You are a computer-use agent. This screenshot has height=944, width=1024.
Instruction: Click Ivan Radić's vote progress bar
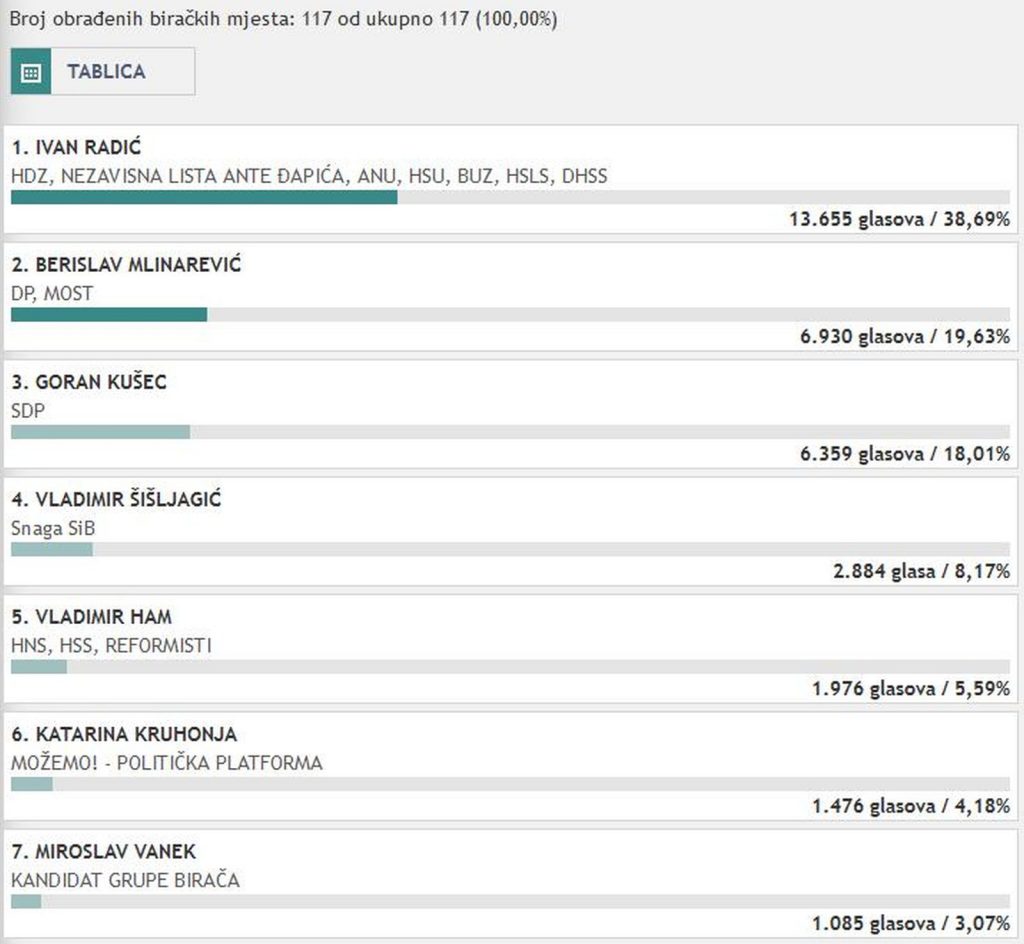tap(510, 197)
